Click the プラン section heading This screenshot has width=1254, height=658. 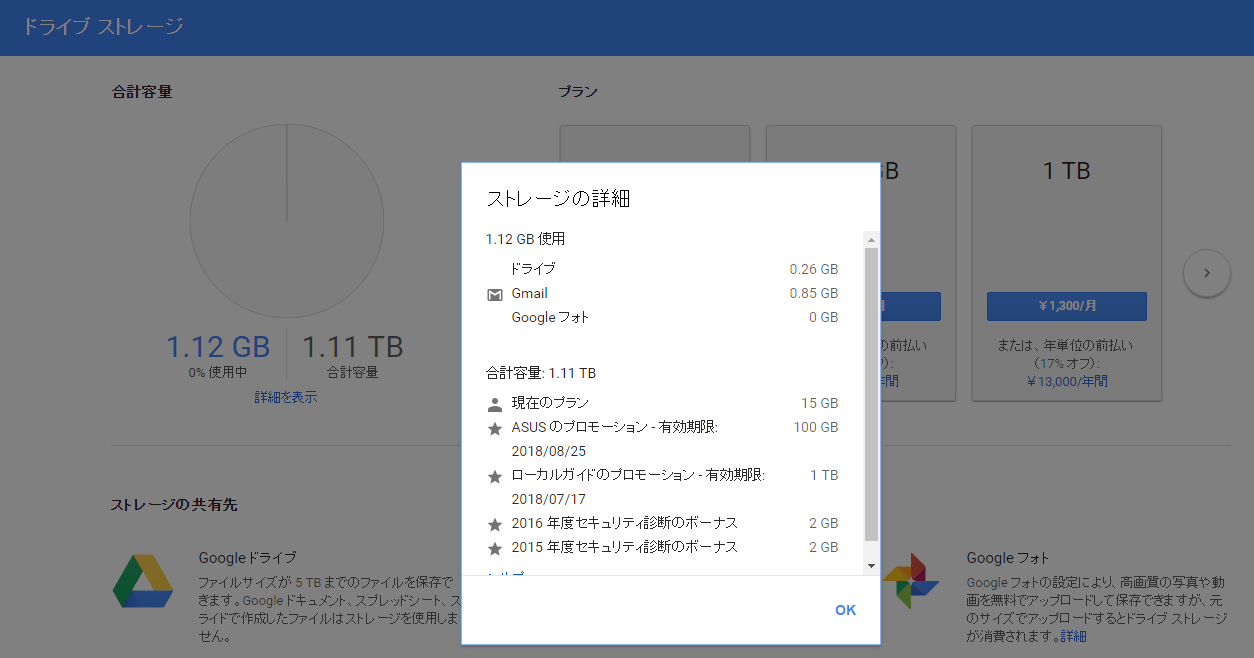point(578,92)
